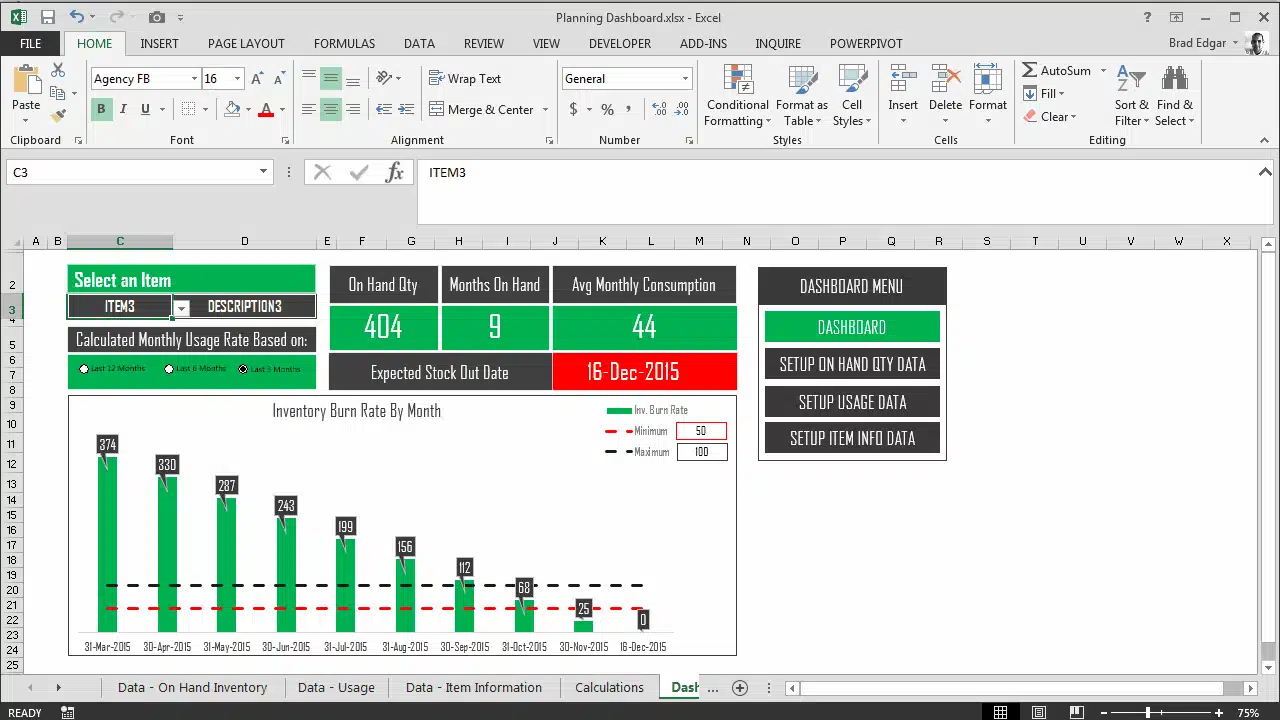Open Format cells menu
Viewport: 1280px width, 720px height.
pyautogui.click(x=987, y=96)
